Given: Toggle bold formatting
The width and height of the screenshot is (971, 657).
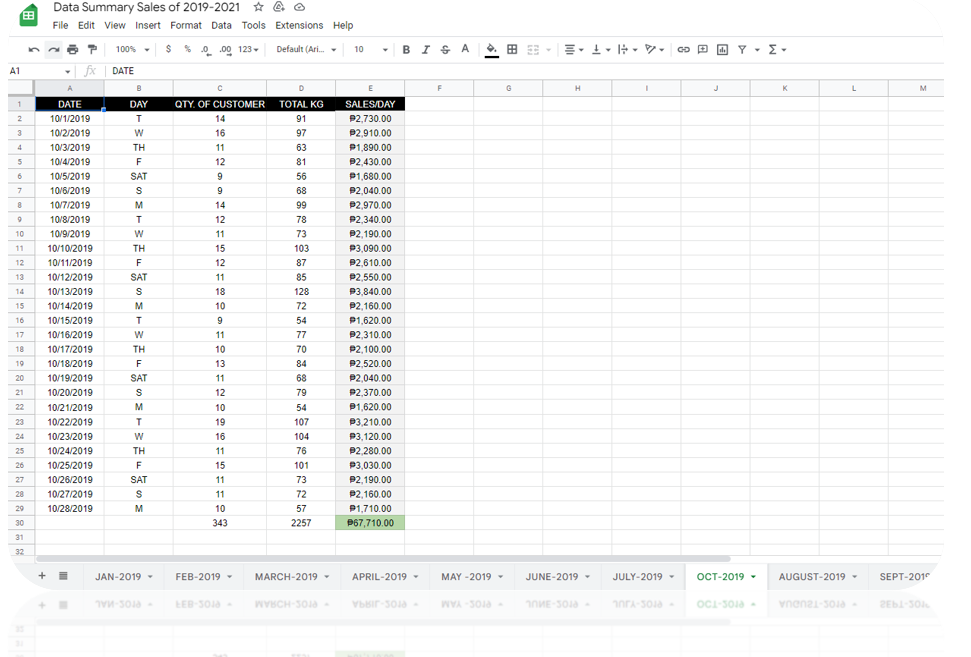Looking at the screenshot, I should (406, 50).
